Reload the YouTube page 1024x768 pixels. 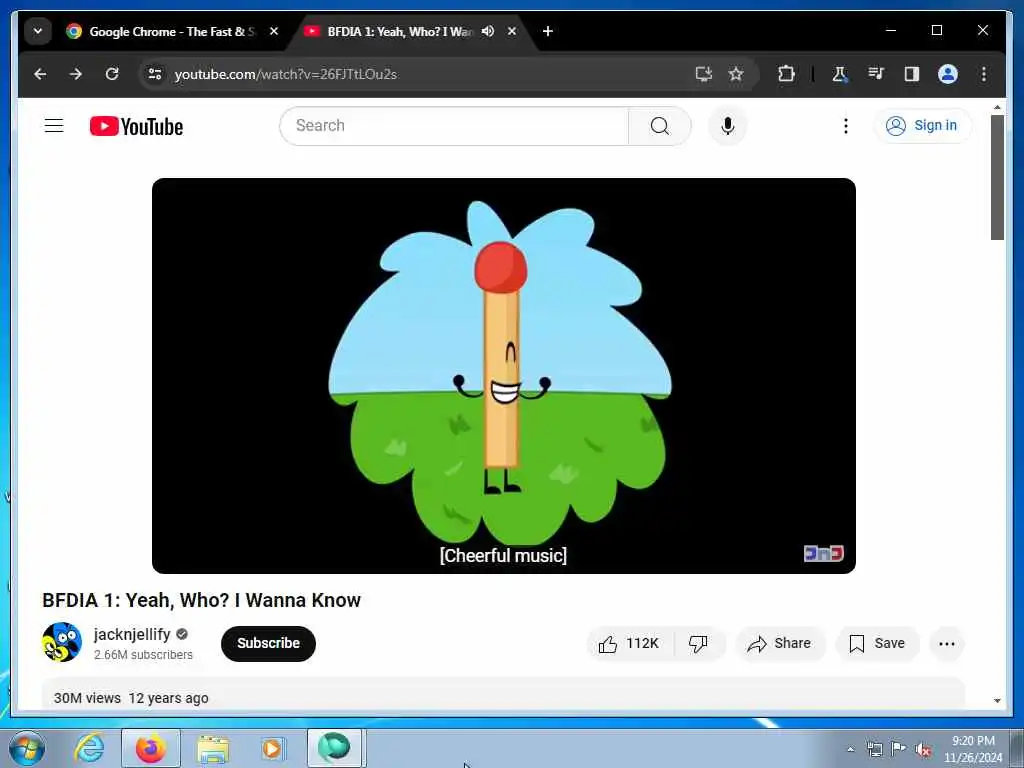pyautogui.click(x=112, y=74)
